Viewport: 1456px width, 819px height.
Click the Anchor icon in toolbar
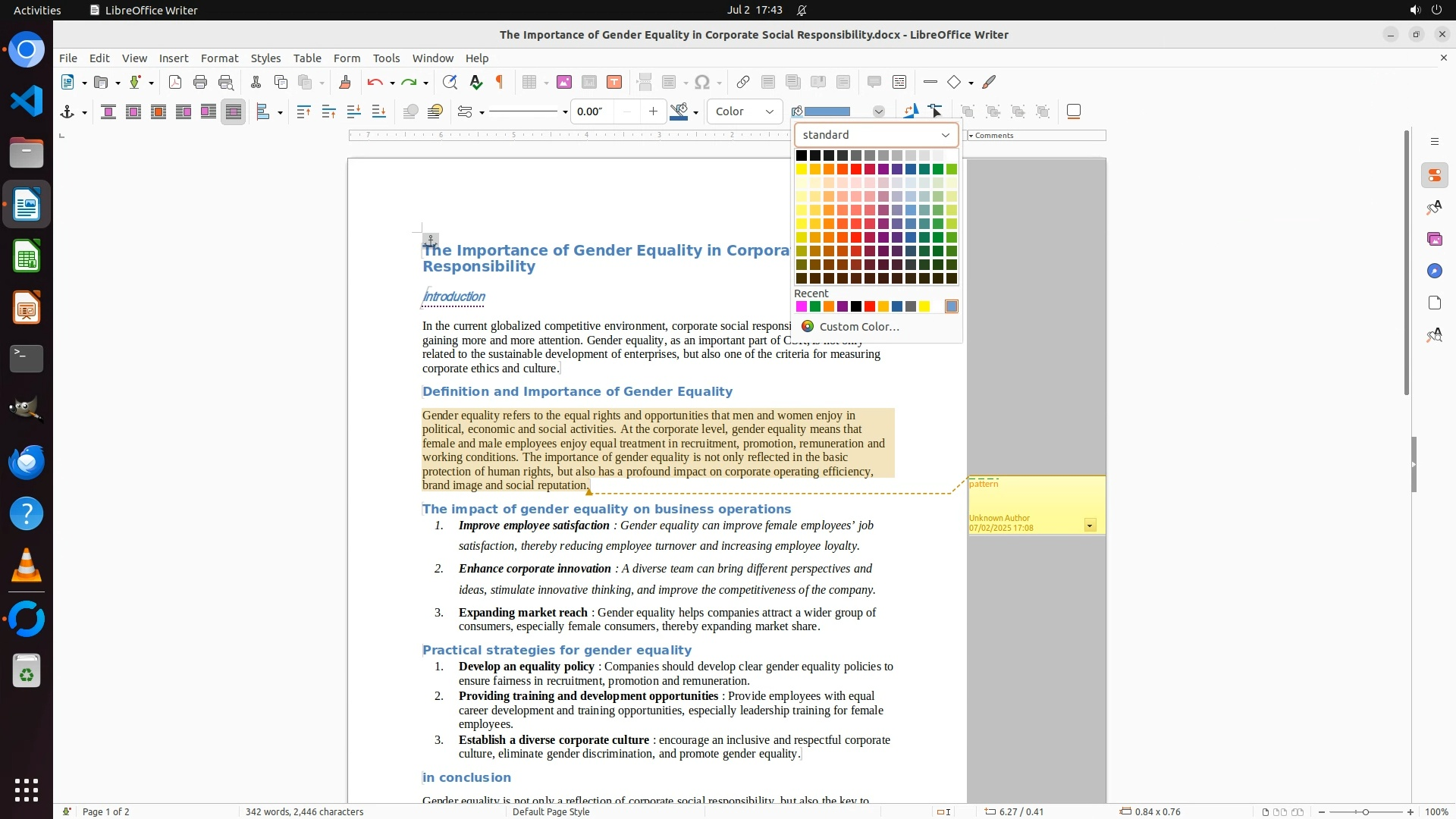point(67,112)
